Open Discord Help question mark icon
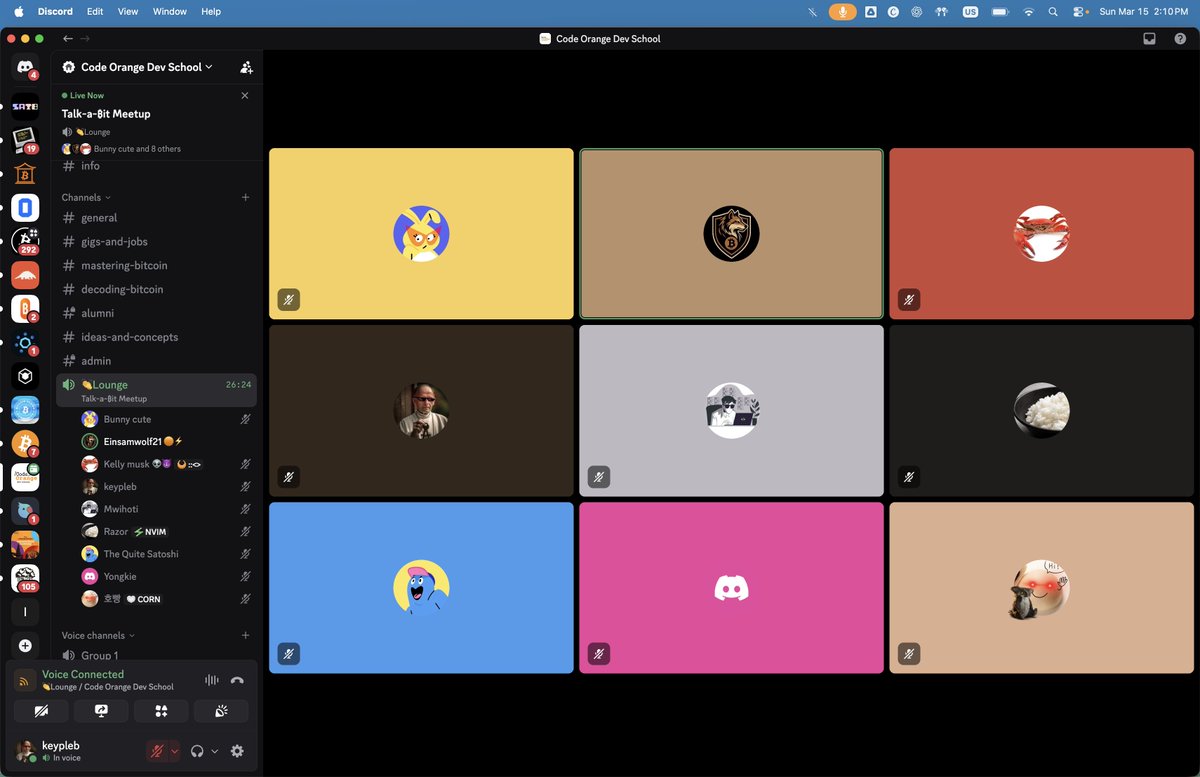Viewport: 1200px width, 777px height. click(x=1180, y=39)
